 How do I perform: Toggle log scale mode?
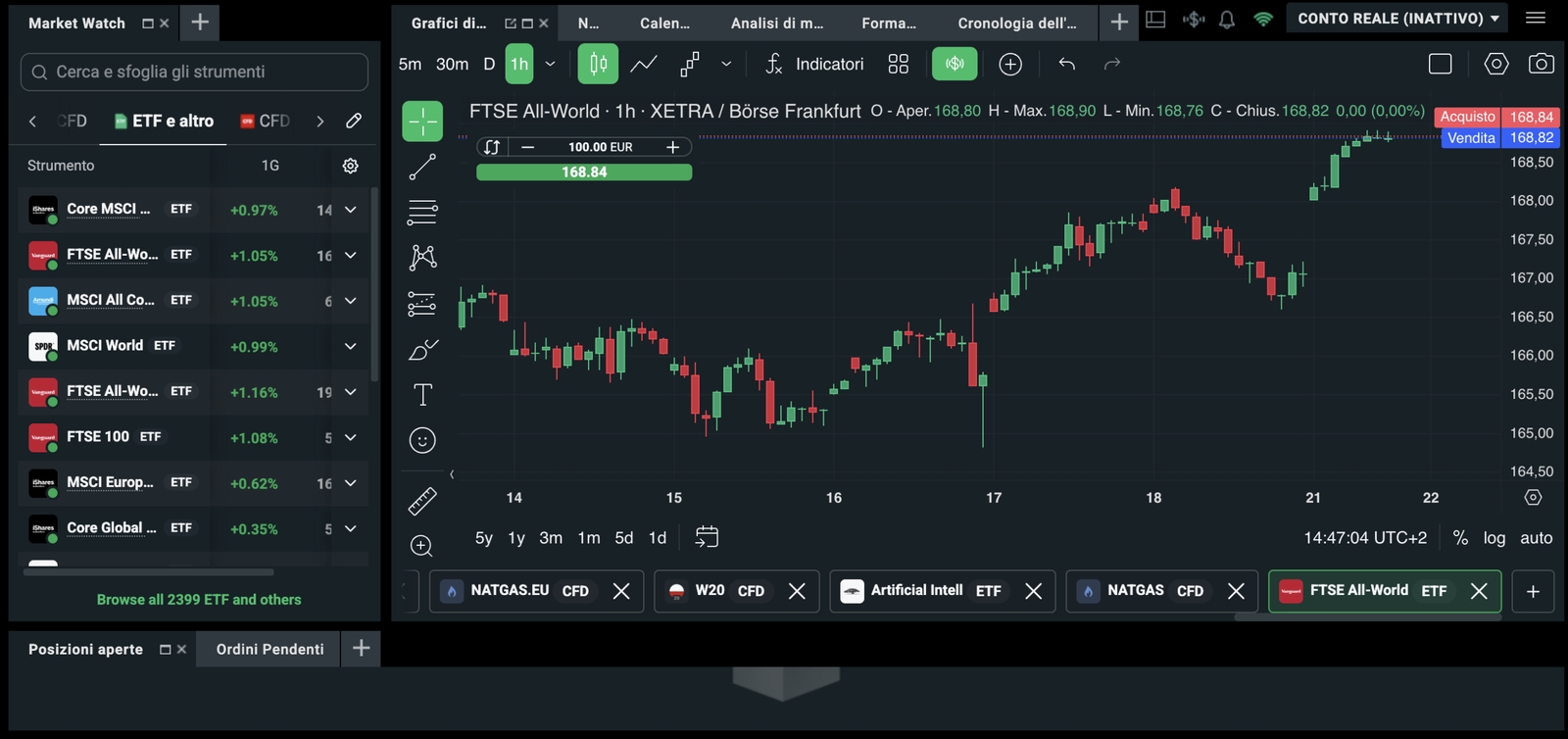(1494, 537)
